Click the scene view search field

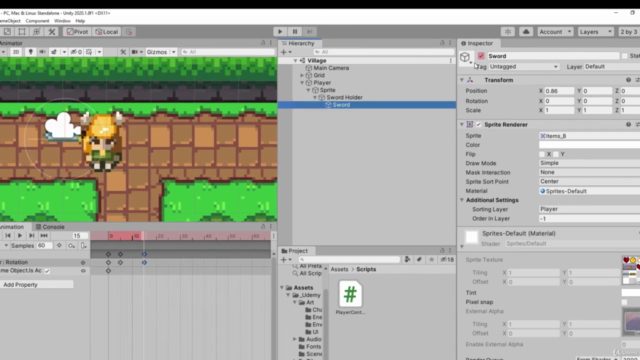coord(228,52)
